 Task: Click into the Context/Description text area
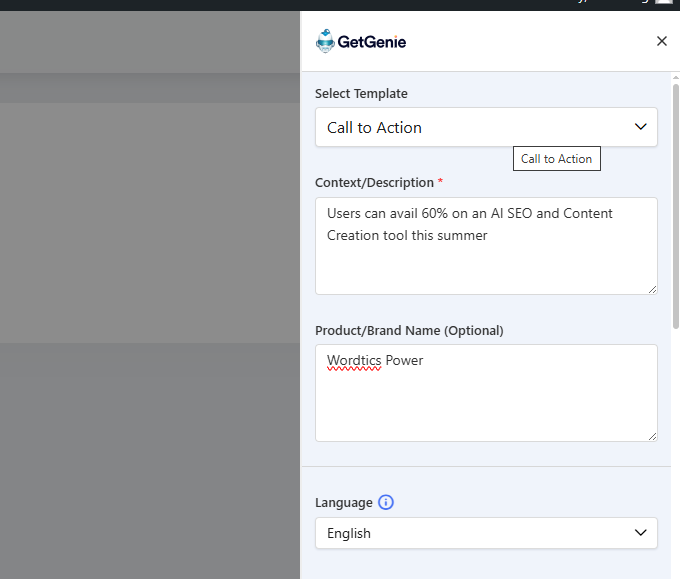point(486,246)
